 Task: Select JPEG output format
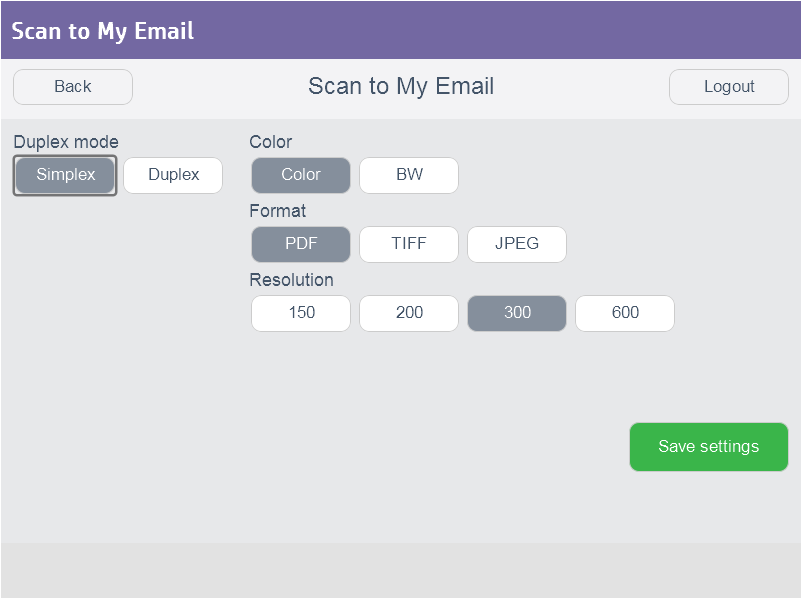pos(516,244)
